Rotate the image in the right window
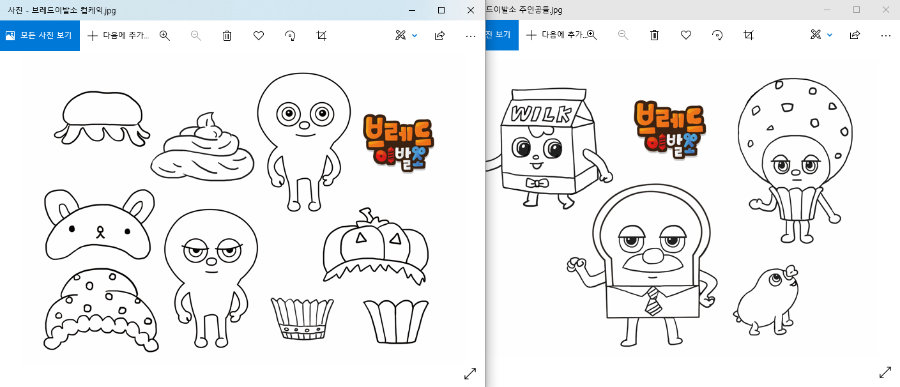This screenshot has height=387, width=900. pos(717,35)
